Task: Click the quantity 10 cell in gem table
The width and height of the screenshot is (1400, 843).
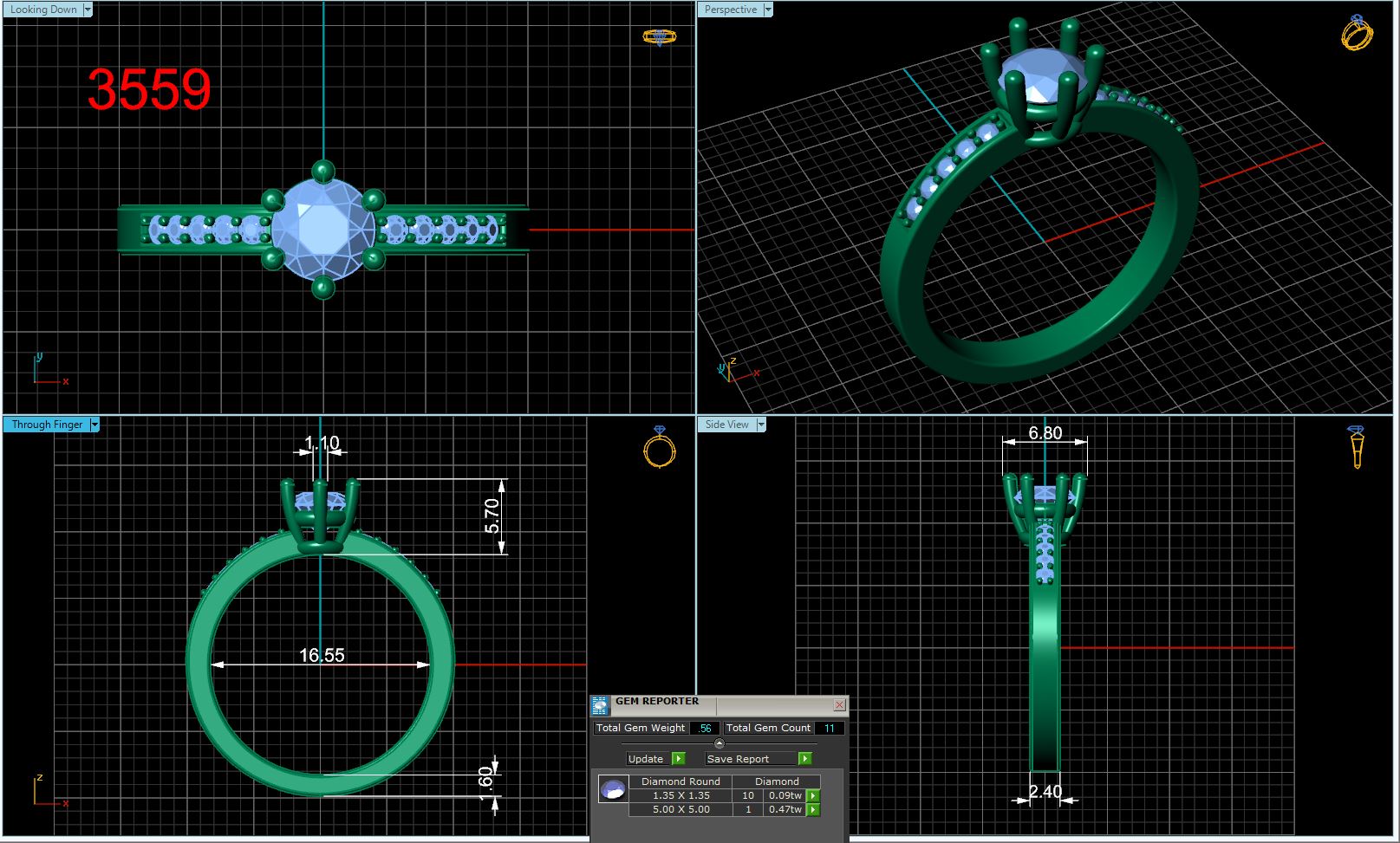Action: pyautogui.click(x=747, y=795)
